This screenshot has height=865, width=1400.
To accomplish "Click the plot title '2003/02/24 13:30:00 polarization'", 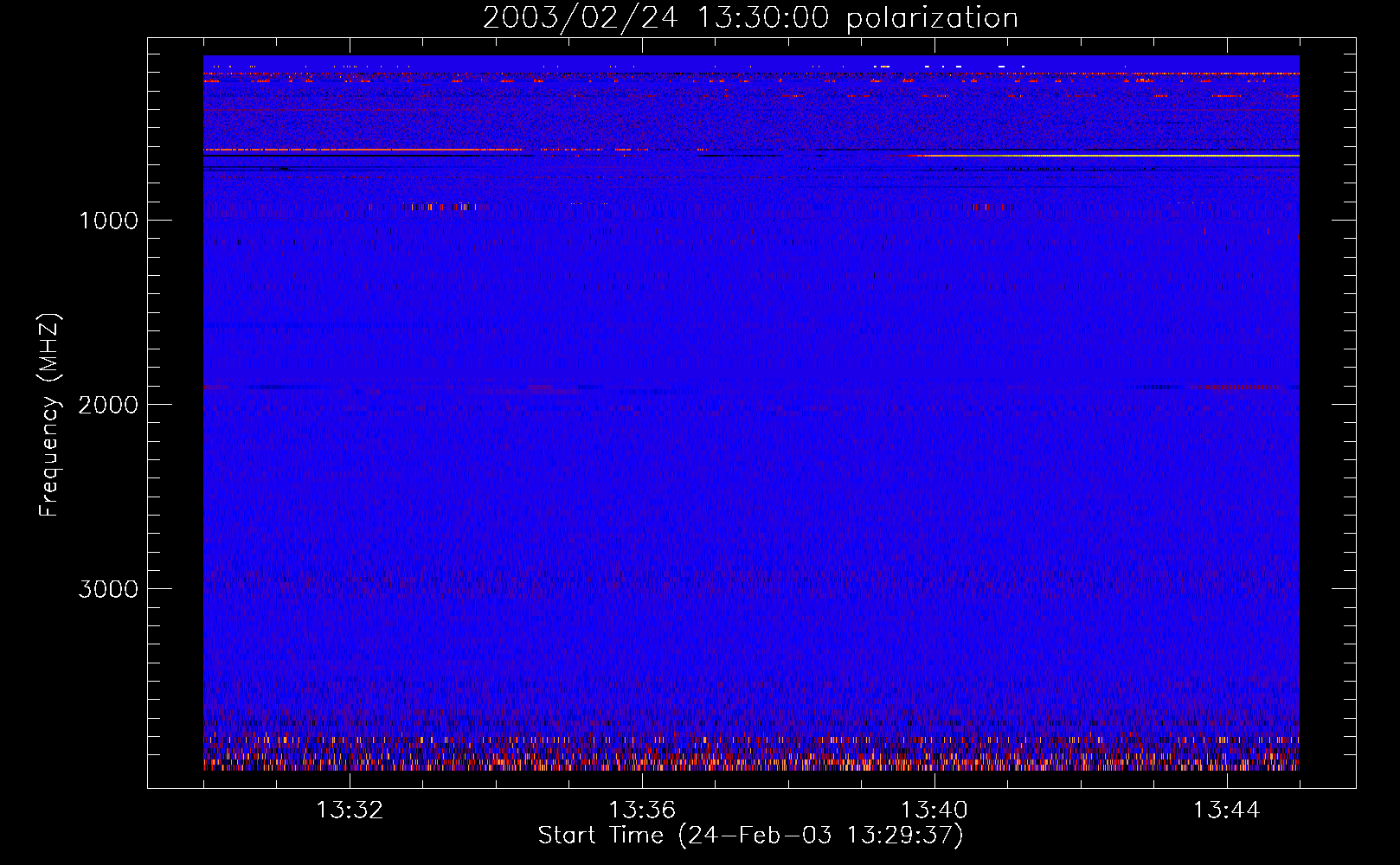I will click(x=750, y=17).
